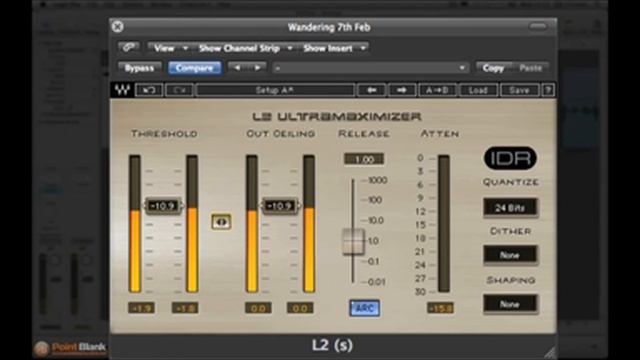Click the Undo arrow in Waves toolbar
640x360 pixels.
click(149, 90)
